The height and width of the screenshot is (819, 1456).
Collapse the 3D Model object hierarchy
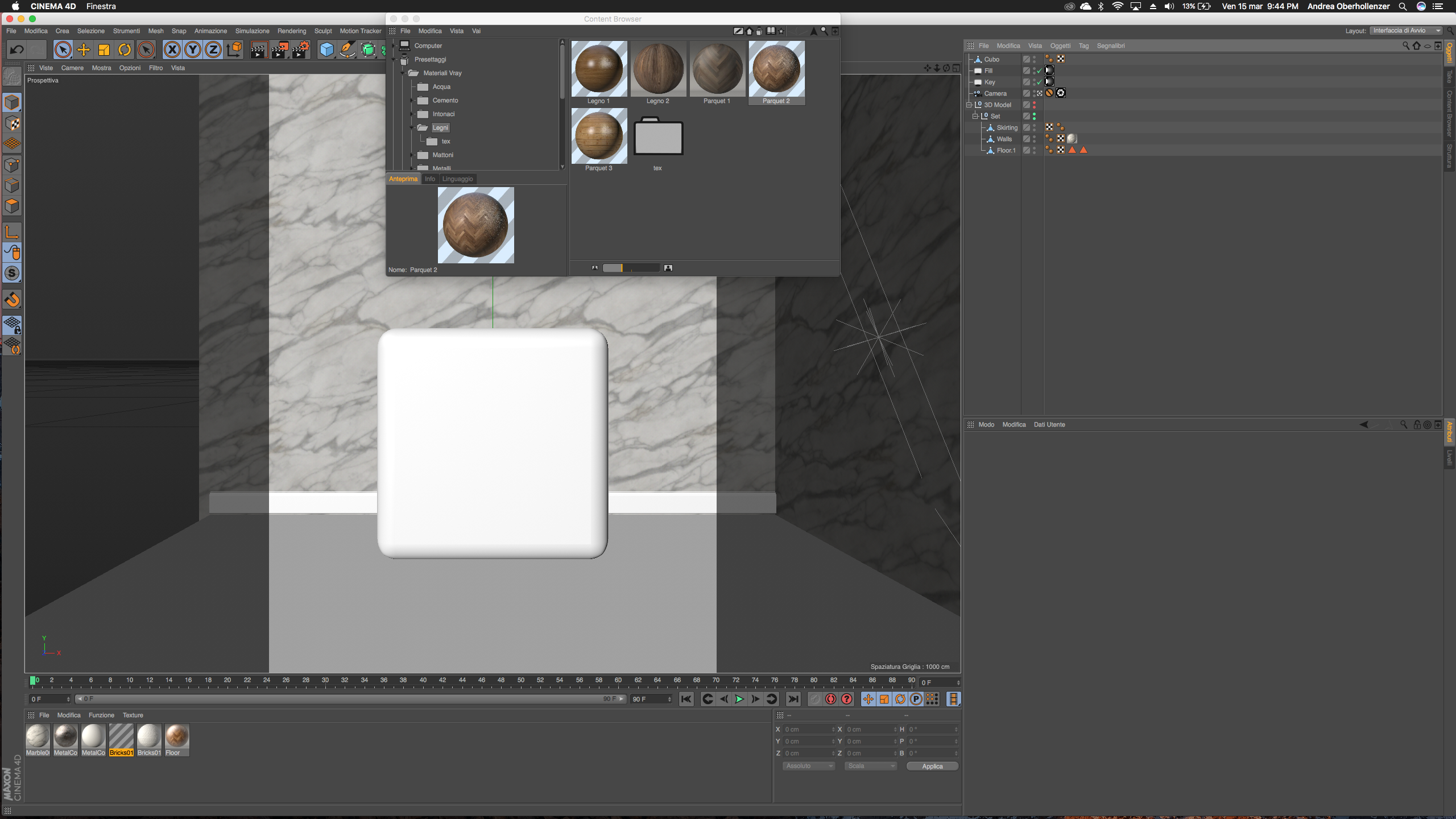(969, 105)
